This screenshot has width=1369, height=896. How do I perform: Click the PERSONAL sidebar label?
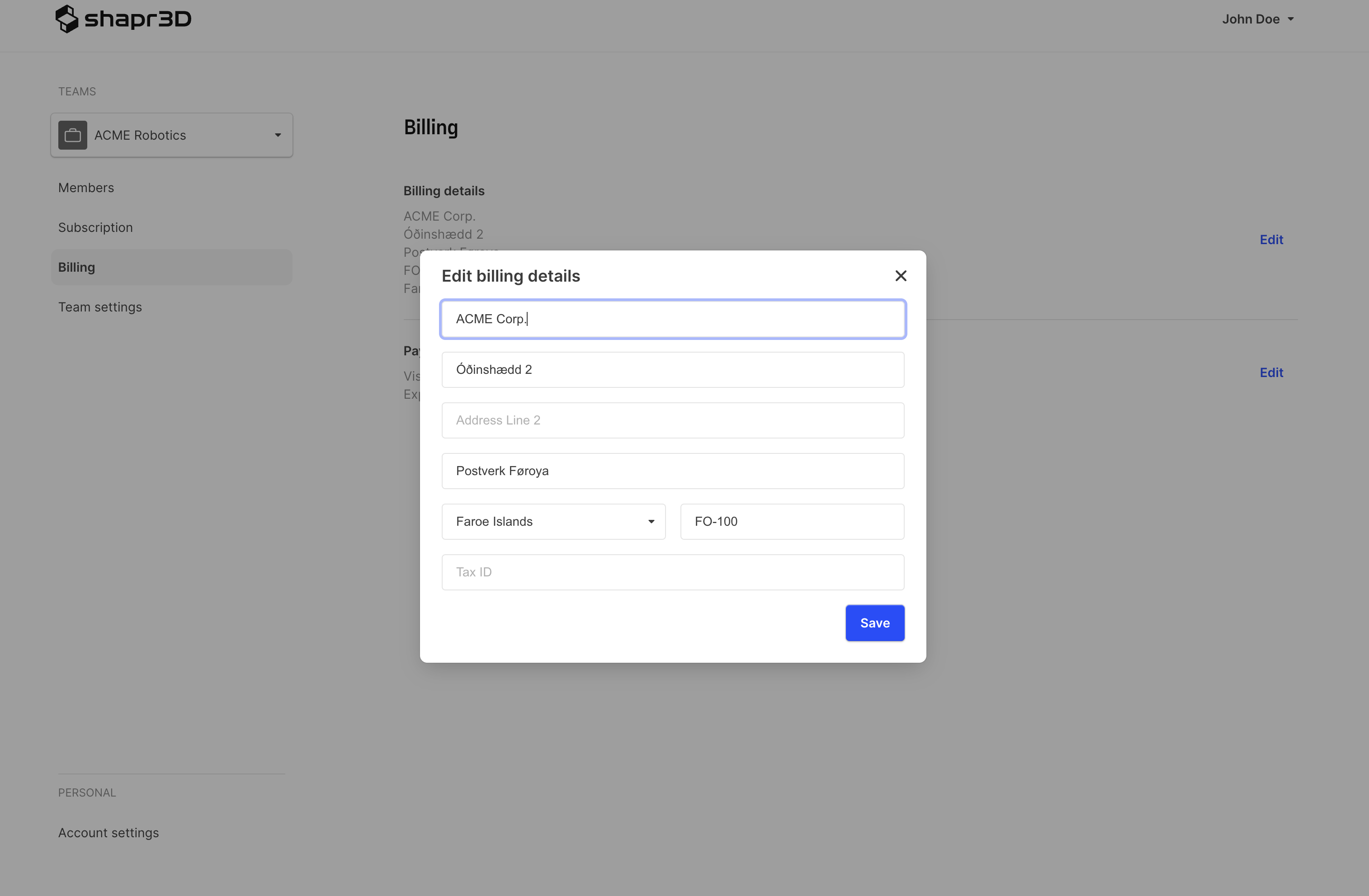(x=87, y=792)
